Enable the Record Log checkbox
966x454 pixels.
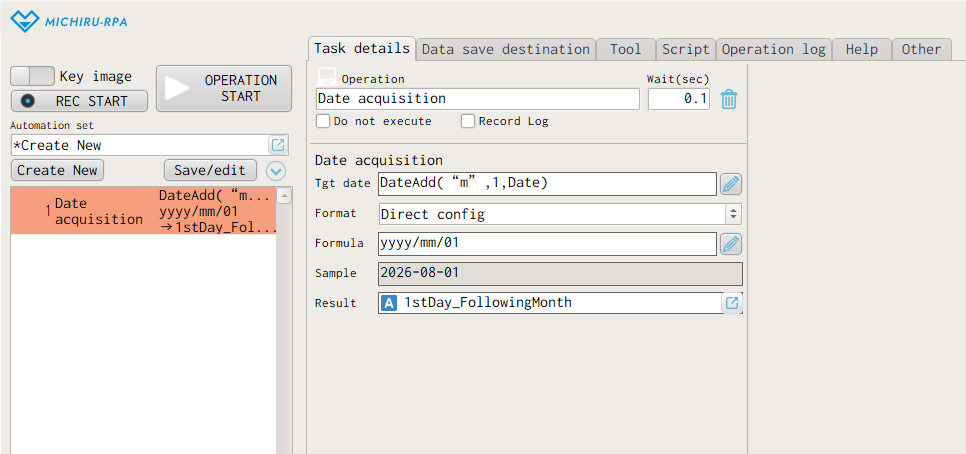[468, 121]
